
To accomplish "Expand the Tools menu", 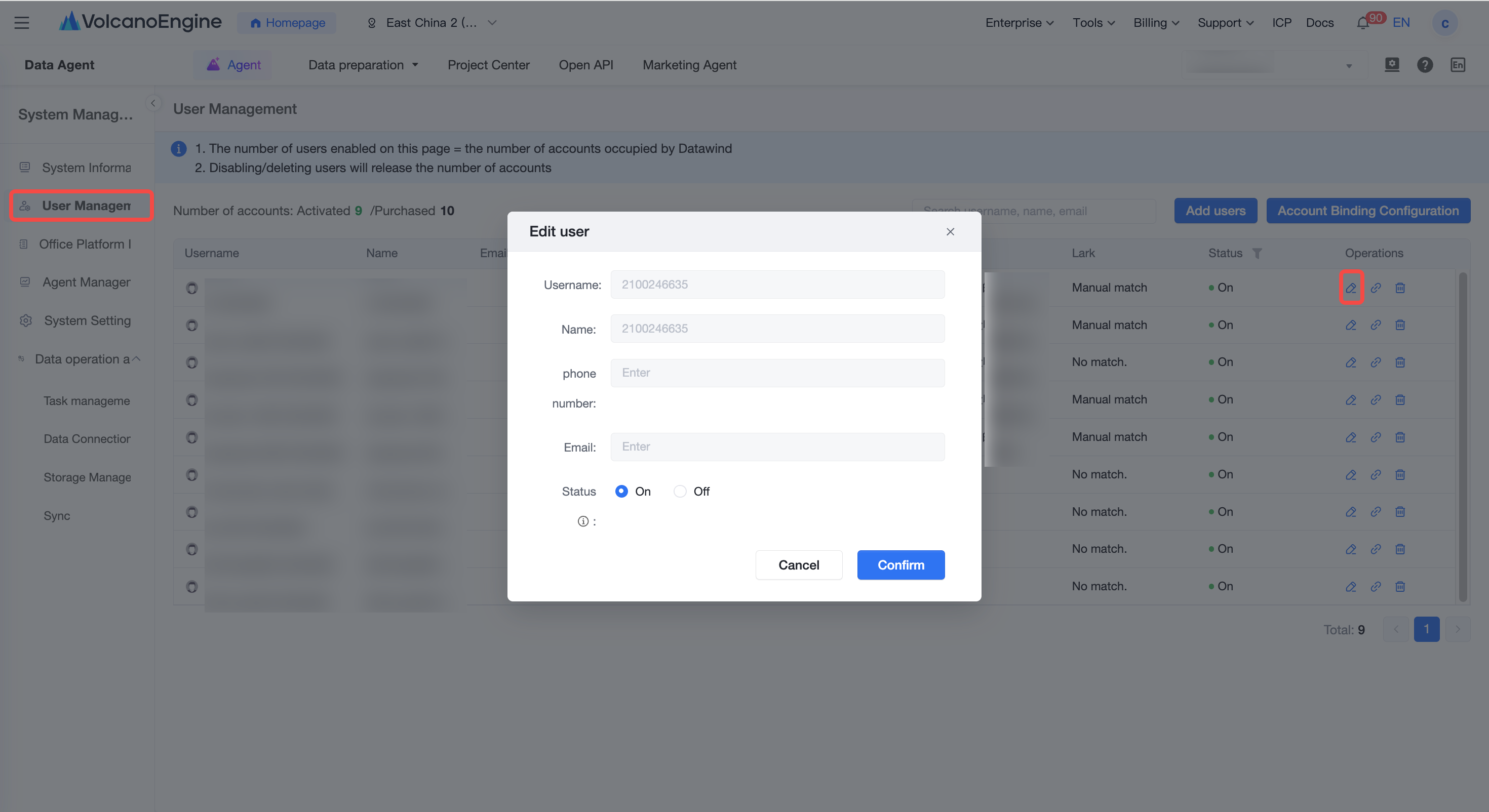I will coord(1093,23).
